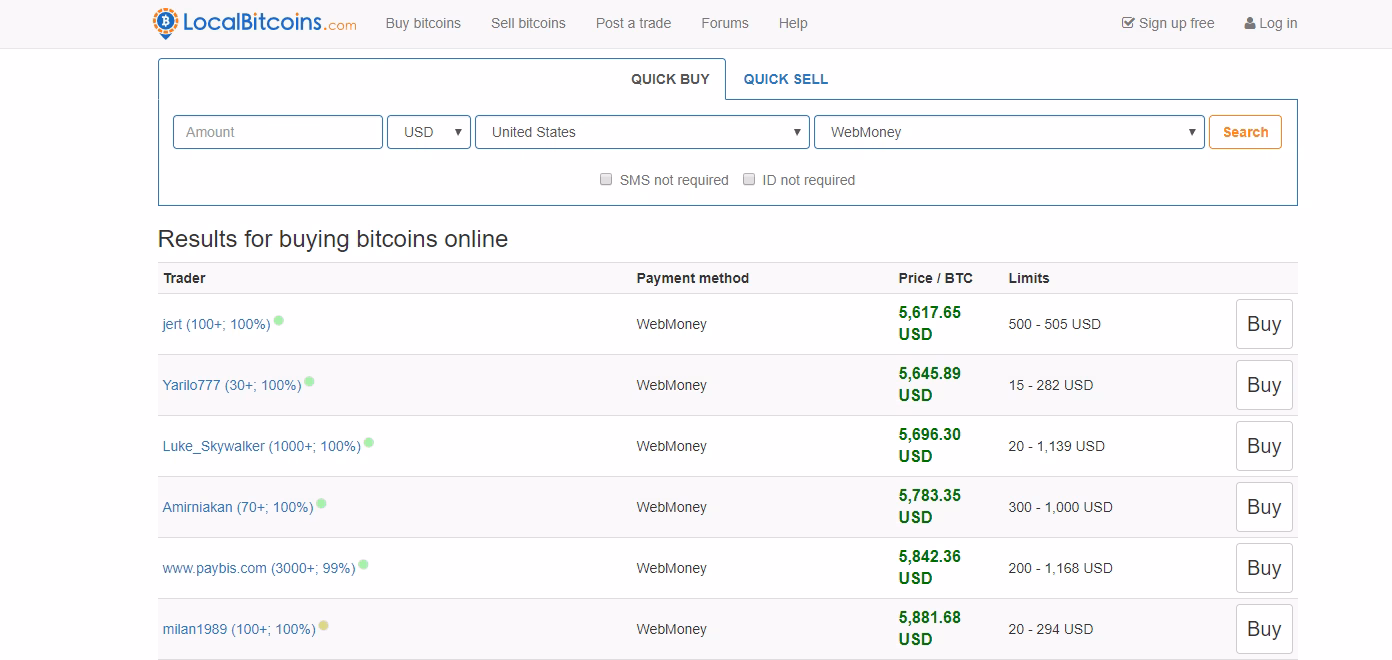Click the Sign up free link
1392x660 pixels.
pos(1168,23)
